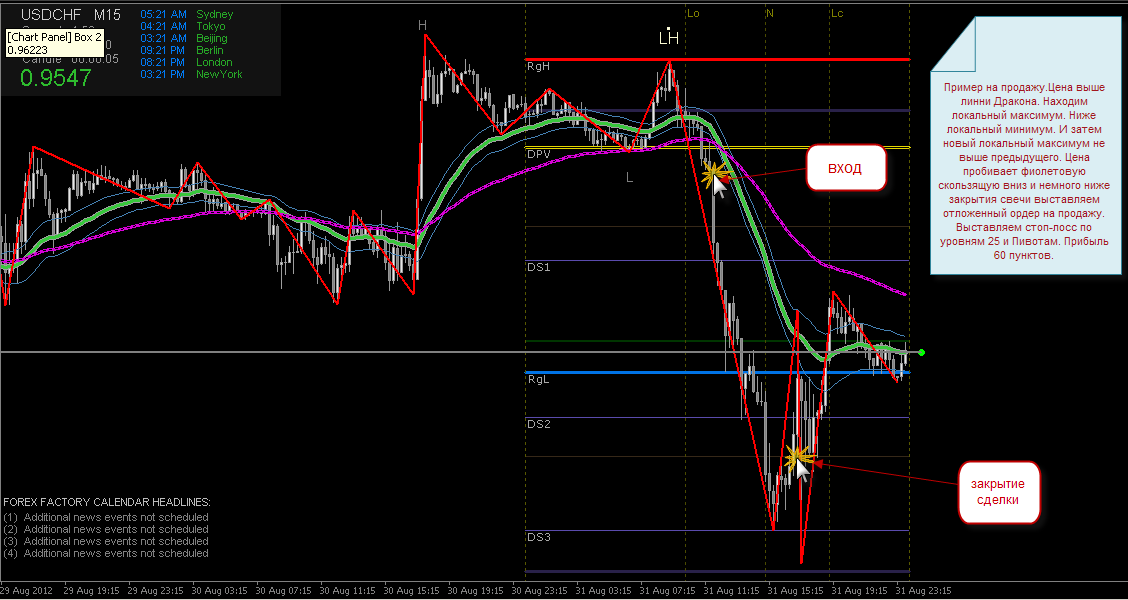Select the Beijing clock row

(x=183, y=38)
